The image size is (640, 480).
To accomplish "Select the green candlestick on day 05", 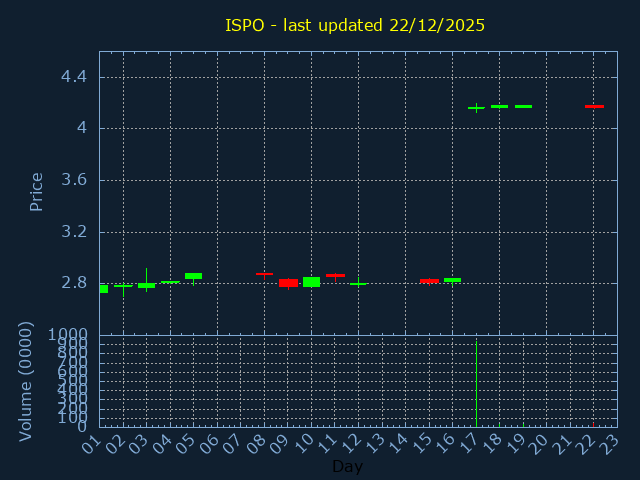I will click(193, 276).
